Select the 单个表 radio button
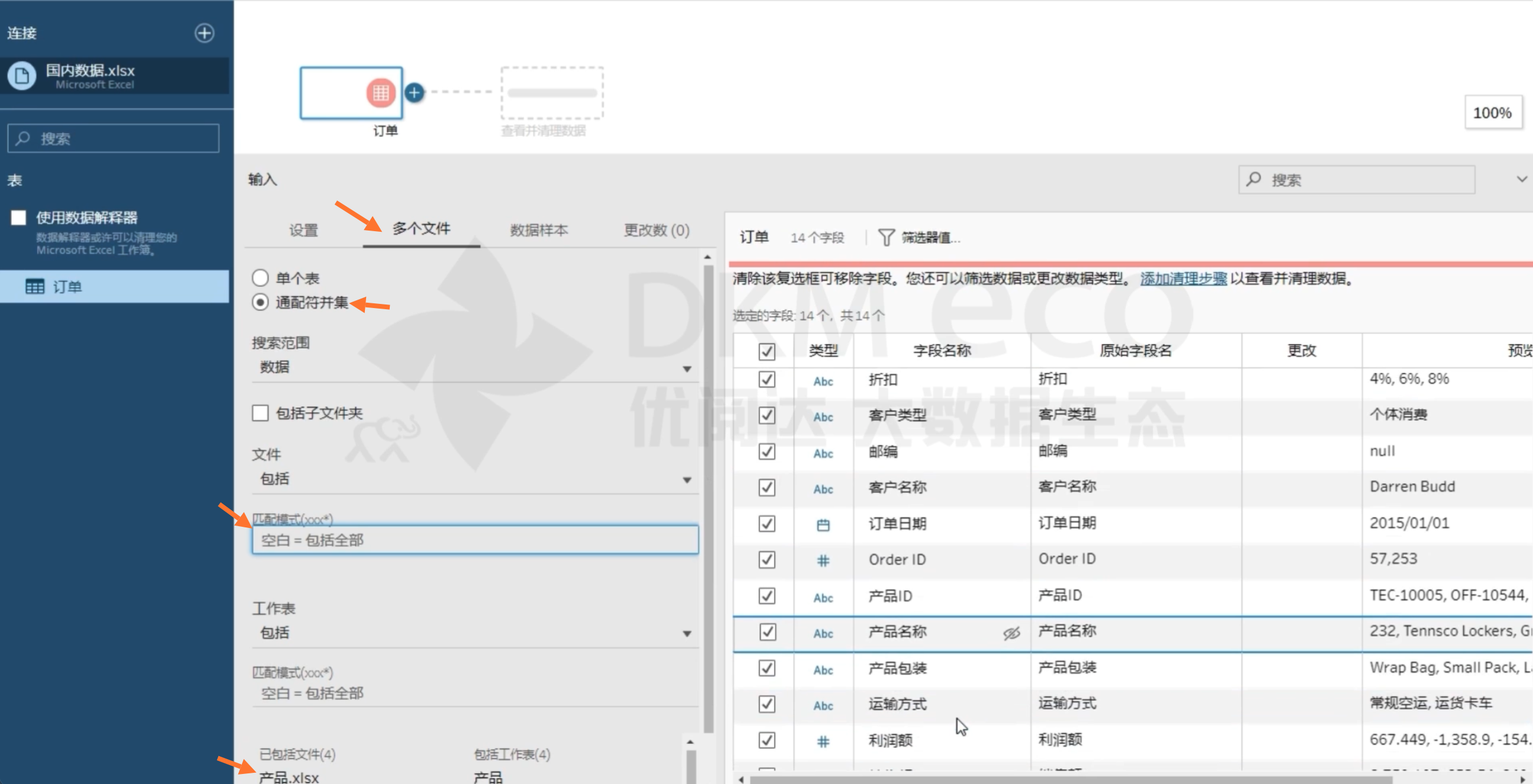Image resolution: width=1533 pixels, height=784 pixels. pyautogui.click(x=260, y=278)
